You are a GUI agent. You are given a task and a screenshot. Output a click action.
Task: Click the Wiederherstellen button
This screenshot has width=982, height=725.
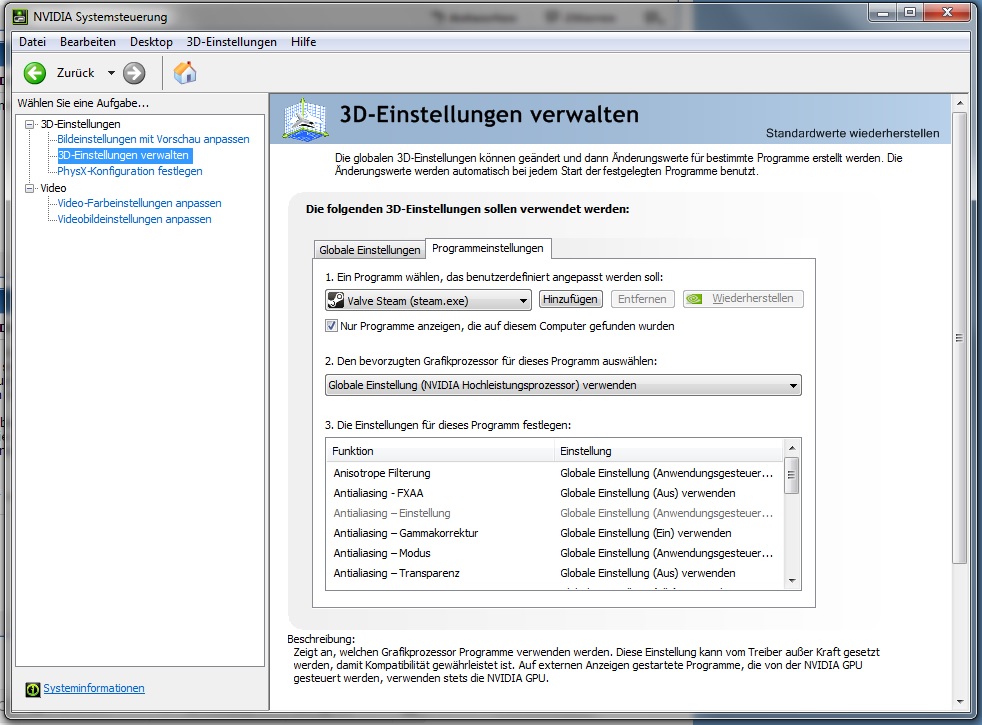(743, 299)
